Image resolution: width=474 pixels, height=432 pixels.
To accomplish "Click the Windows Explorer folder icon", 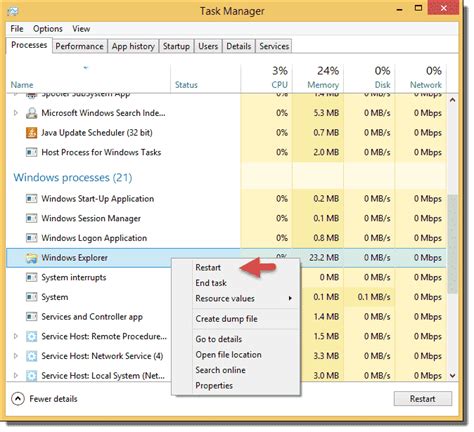I will 31,258.
